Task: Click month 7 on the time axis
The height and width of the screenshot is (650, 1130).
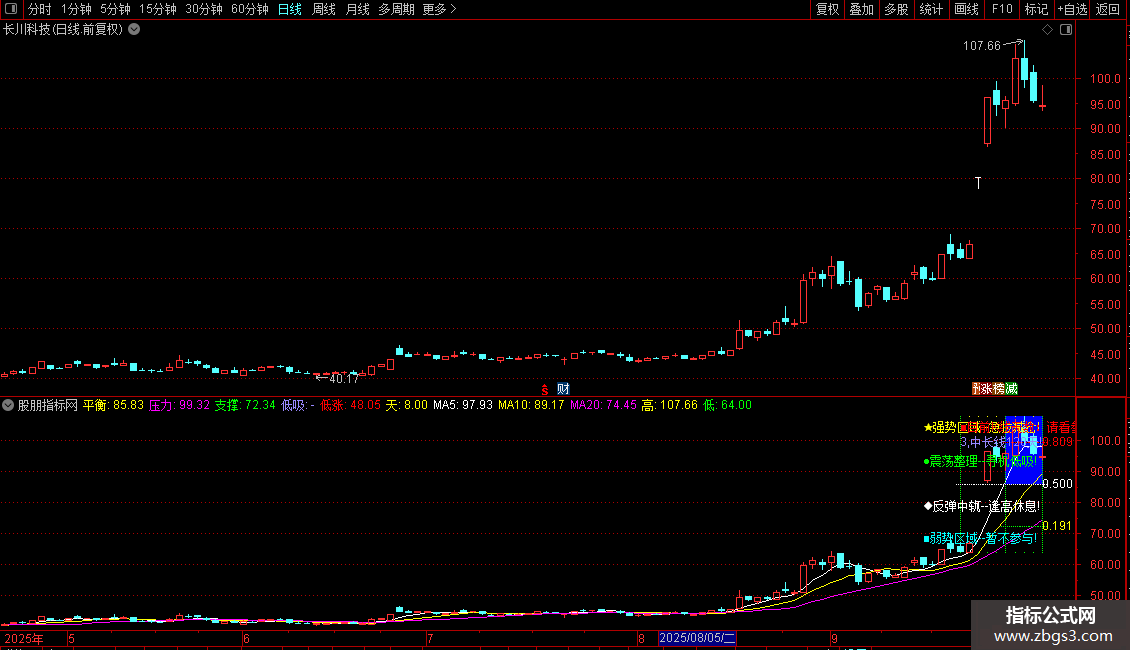Action: [430, 638]
